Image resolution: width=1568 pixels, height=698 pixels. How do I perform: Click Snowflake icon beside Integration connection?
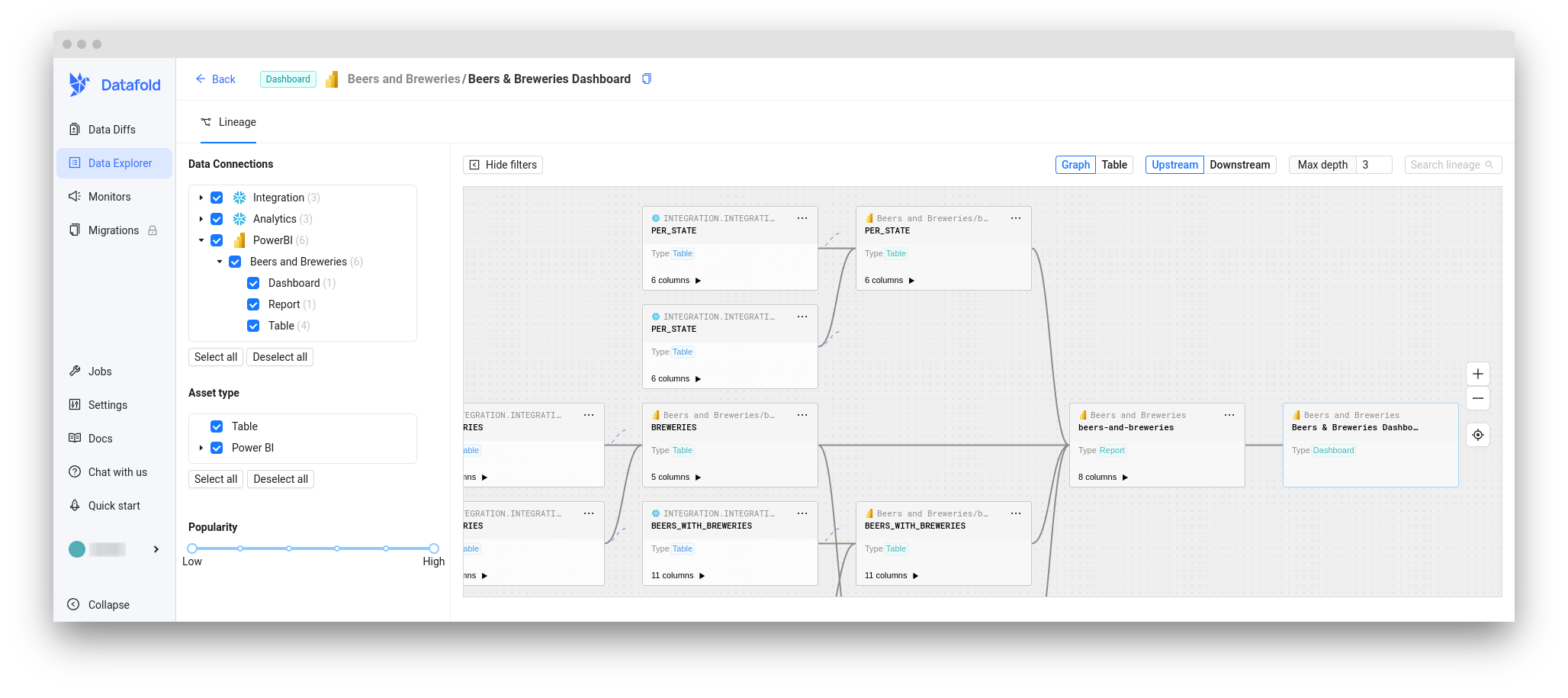point(239,198)
